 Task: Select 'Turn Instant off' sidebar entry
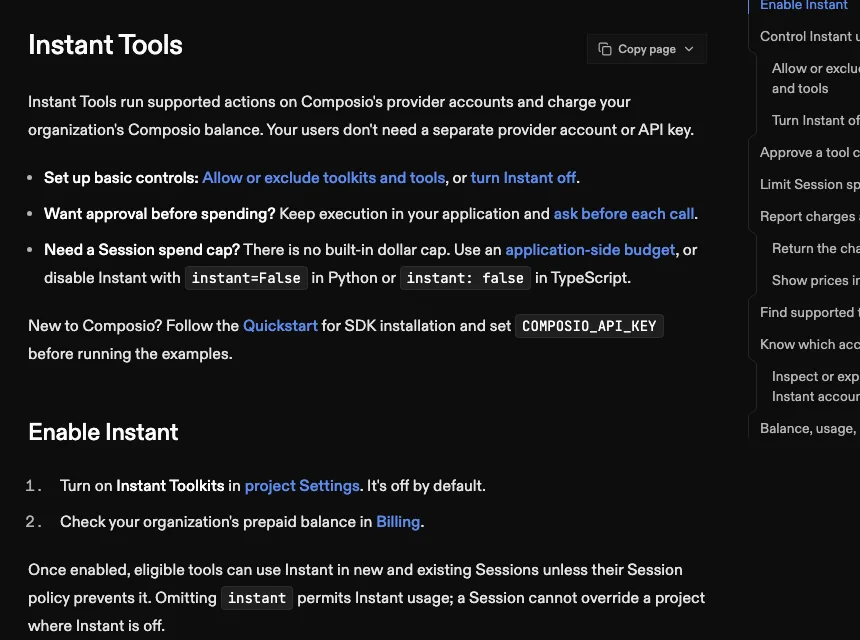pos(816,120)
